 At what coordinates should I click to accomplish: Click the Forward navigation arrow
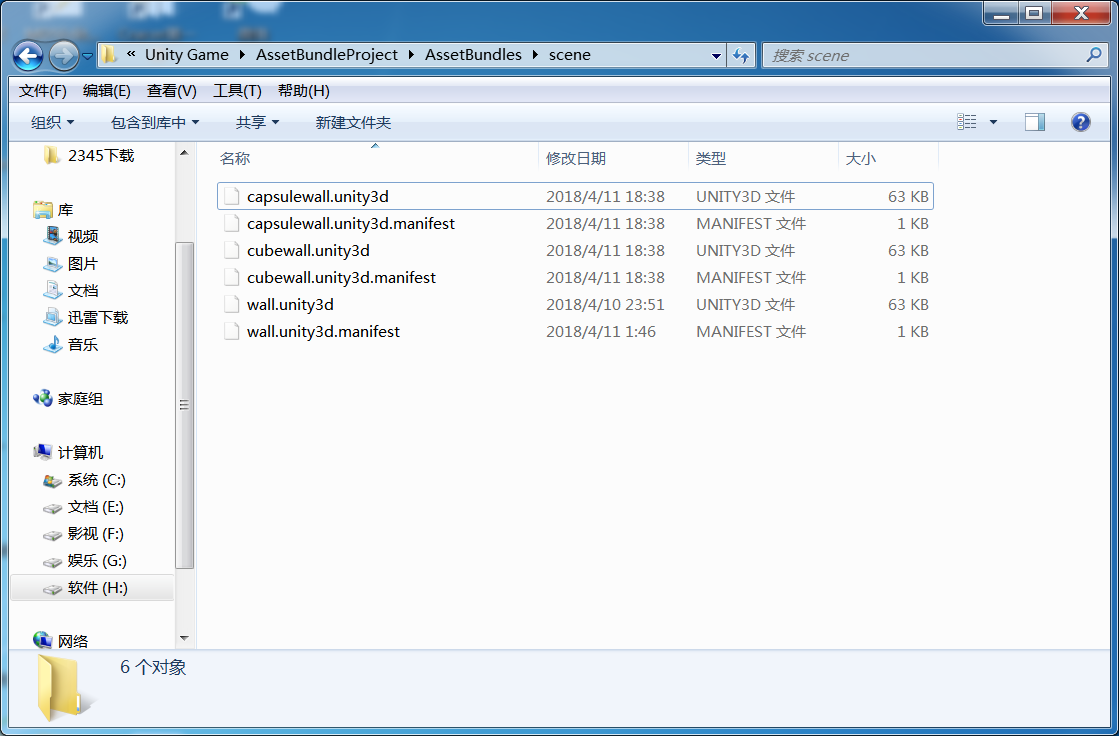64,55
